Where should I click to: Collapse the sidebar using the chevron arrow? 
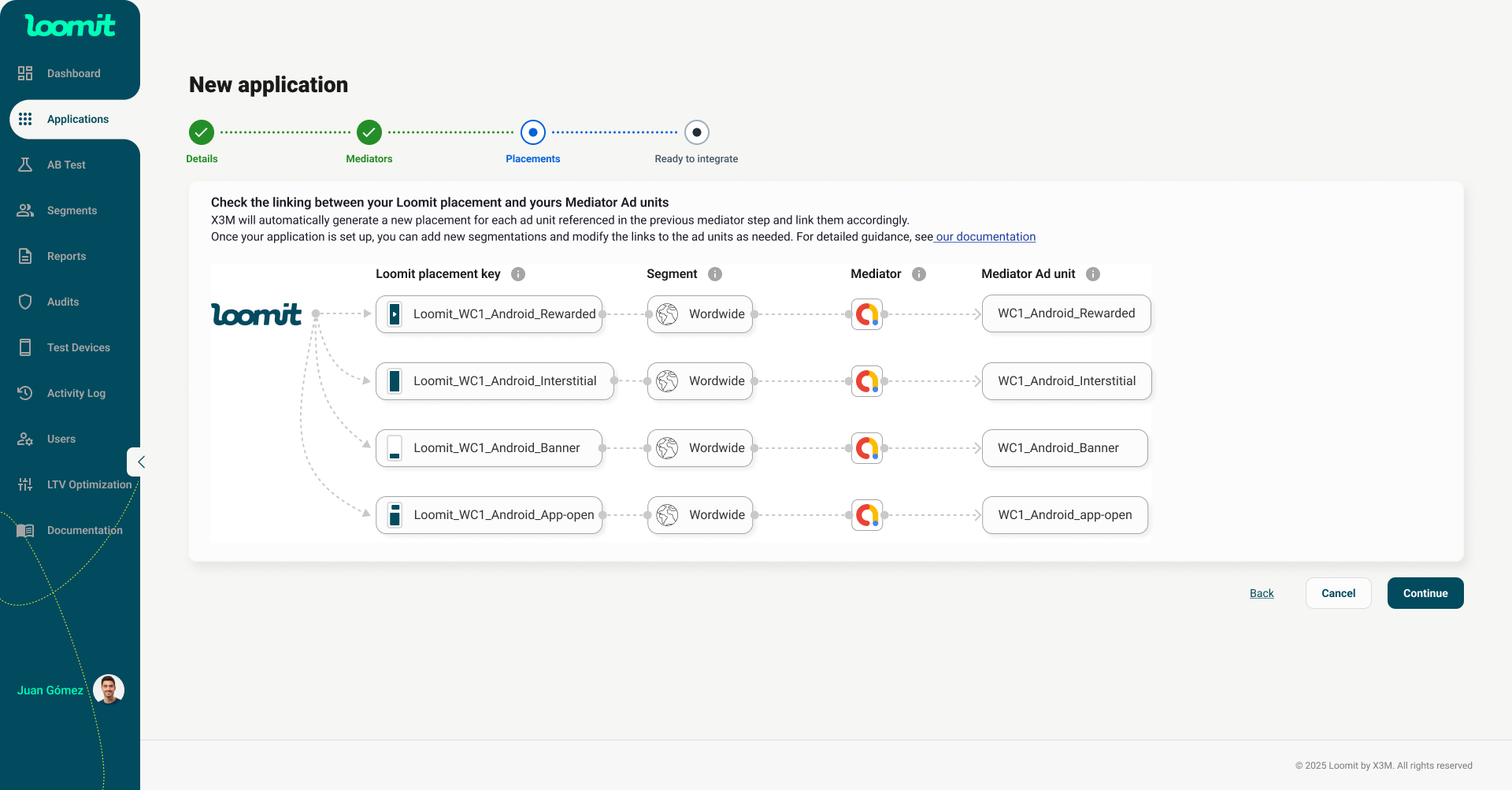click(x=140, y=462)
